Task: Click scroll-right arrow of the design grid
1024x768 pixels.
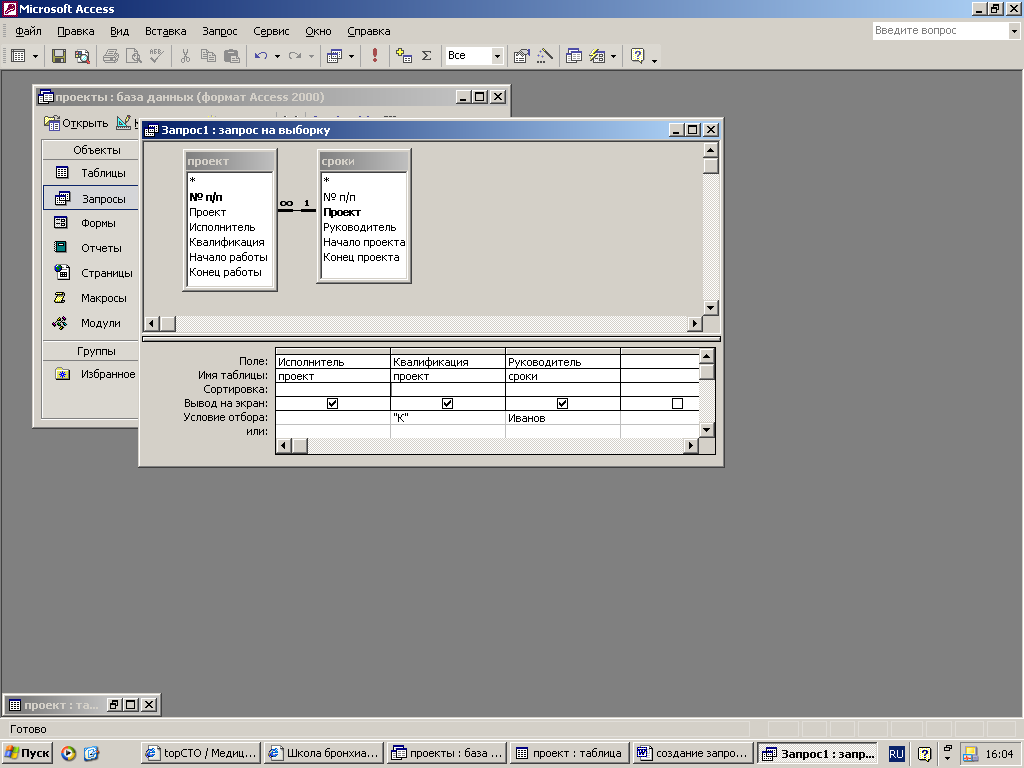Action: click(x=691, y=445)
